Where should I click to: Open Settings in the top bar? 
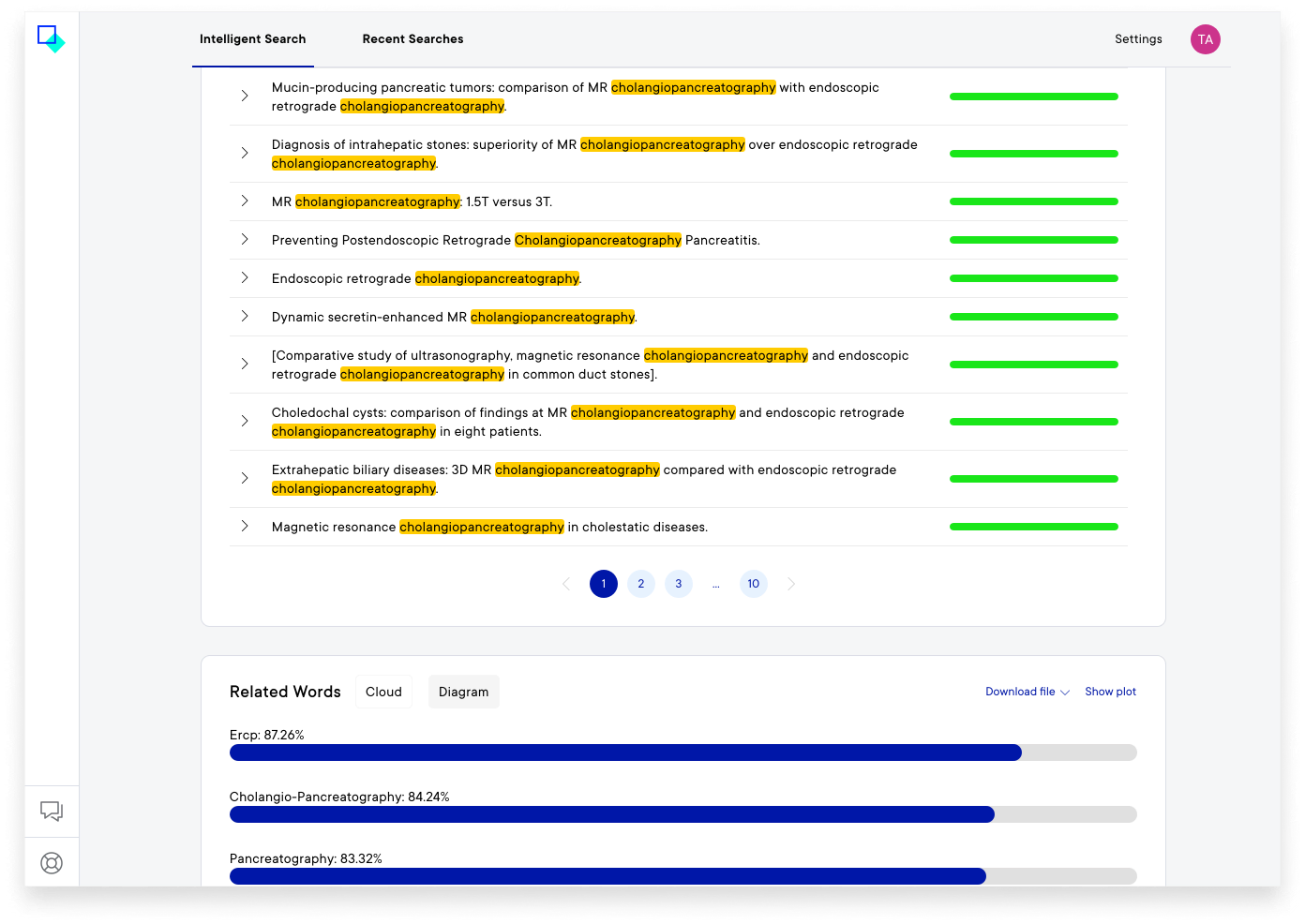click(x=1138, y=39)
